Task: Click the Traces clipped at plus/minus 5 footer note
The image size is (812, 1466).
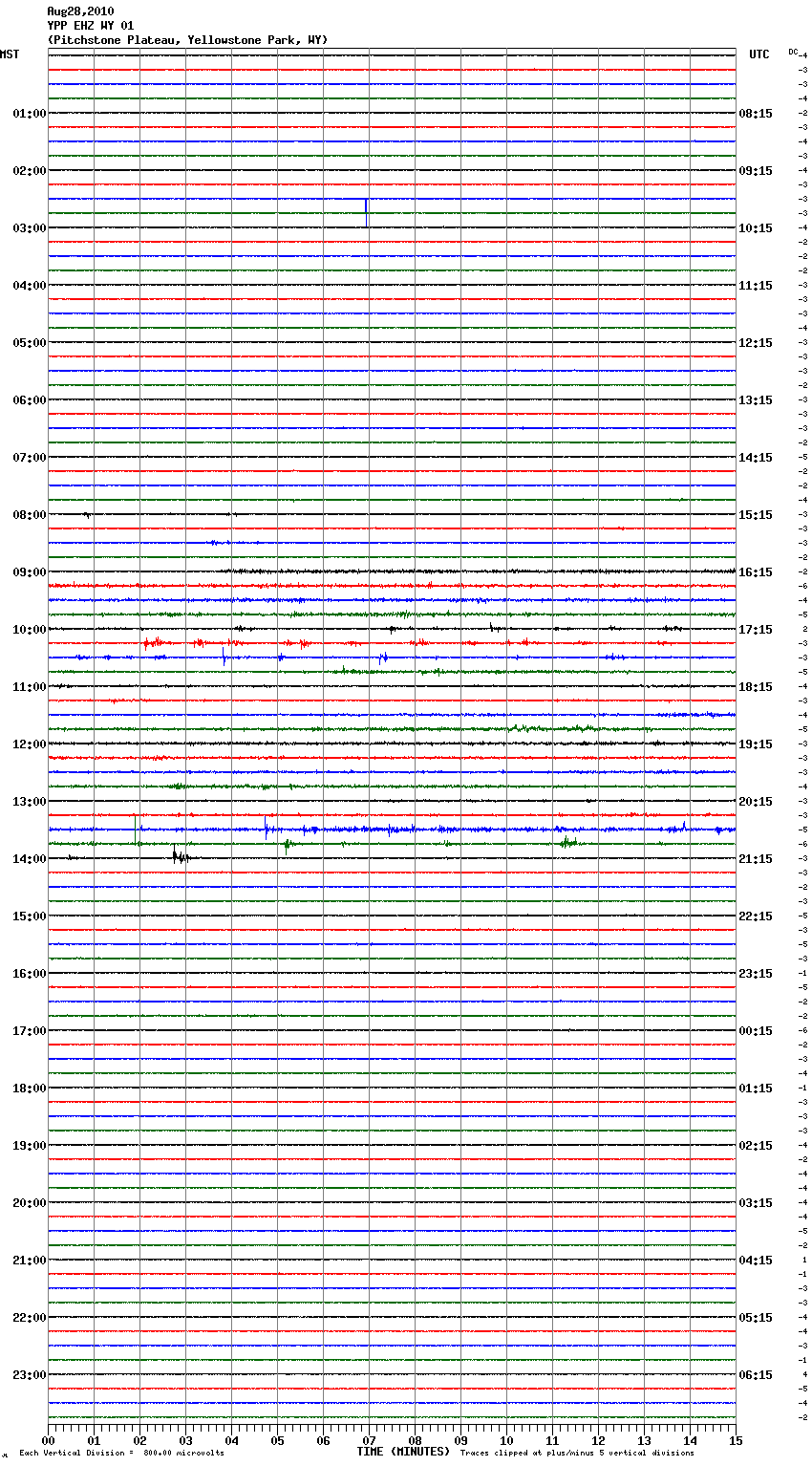Action: [577, 1453]
